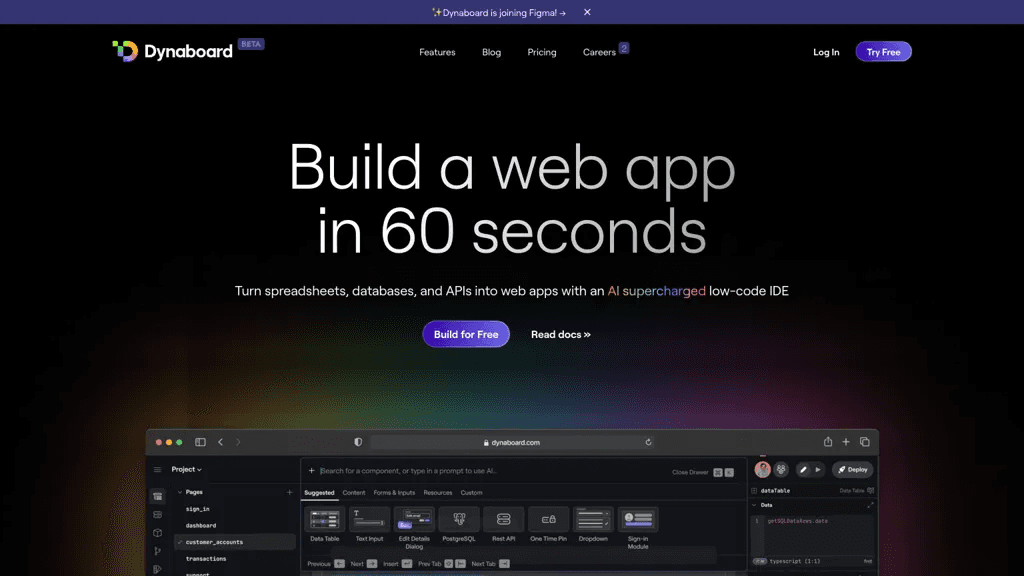Click the component search input field

490,471
